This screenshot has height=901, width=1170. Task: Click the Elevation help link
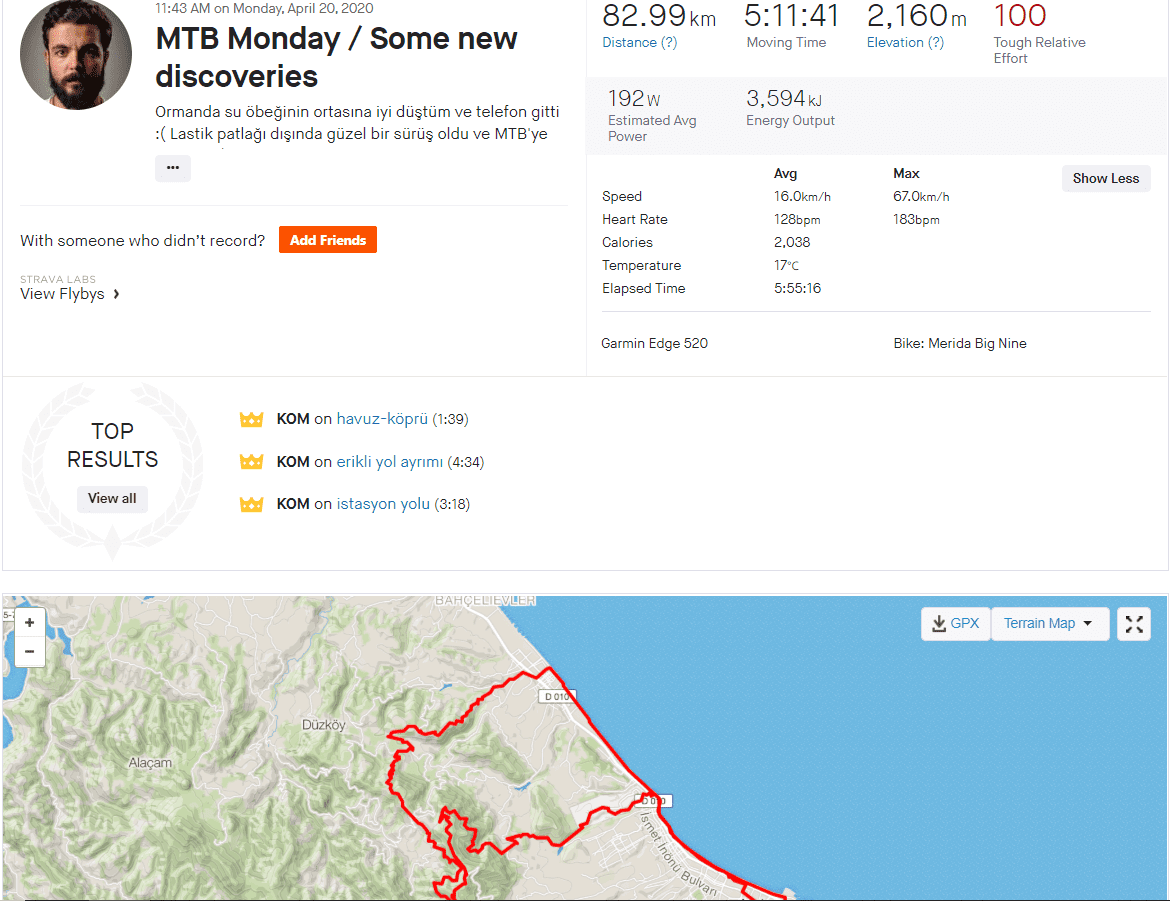[x=905, y=42]
